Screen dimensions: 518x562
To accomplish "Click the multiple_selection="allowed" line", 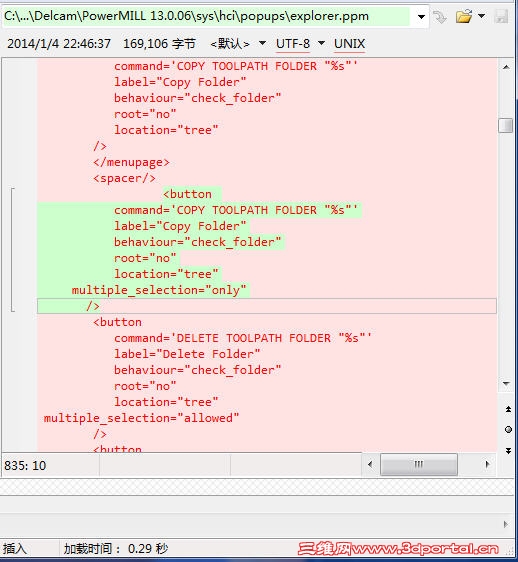I will click(x=141, y=418).
